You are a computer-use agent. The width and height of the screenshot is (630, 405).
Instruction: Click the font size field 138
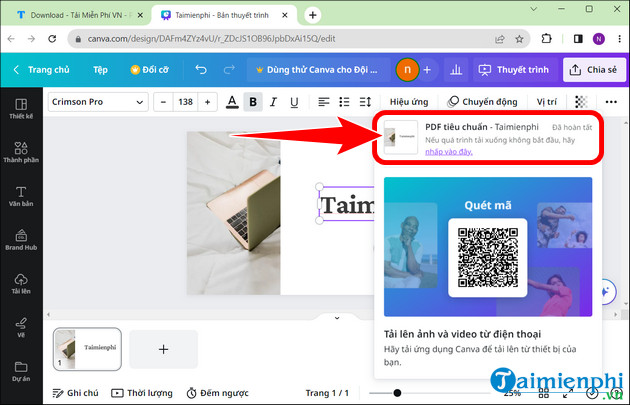[x=186, y=102]
